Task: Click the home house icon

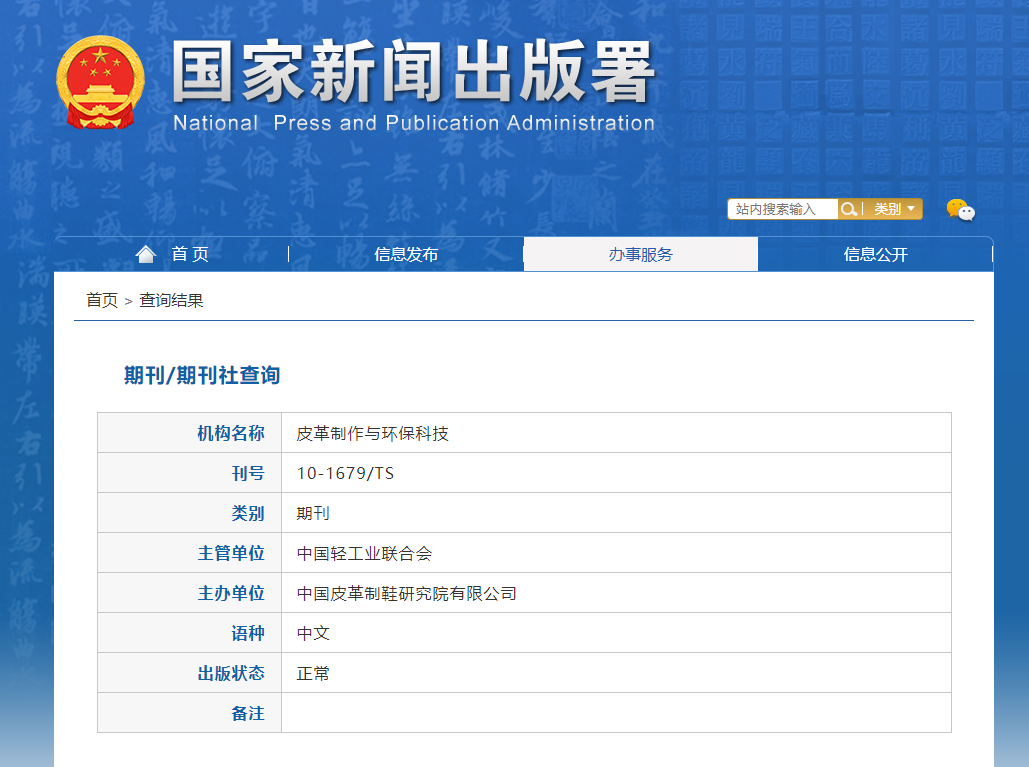Action: coord(146,254)
